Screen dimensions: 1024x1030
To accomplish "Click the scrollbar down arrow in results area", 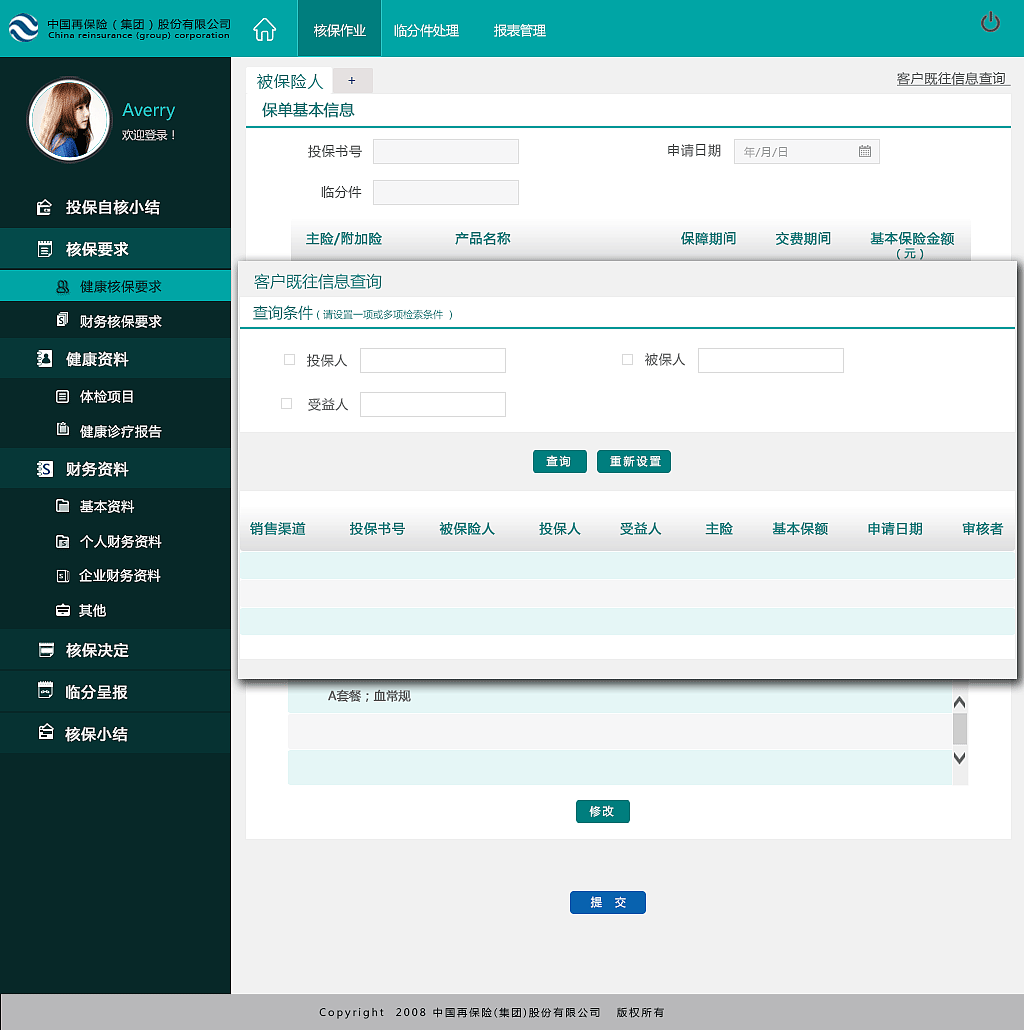I will tap(959, 759).
